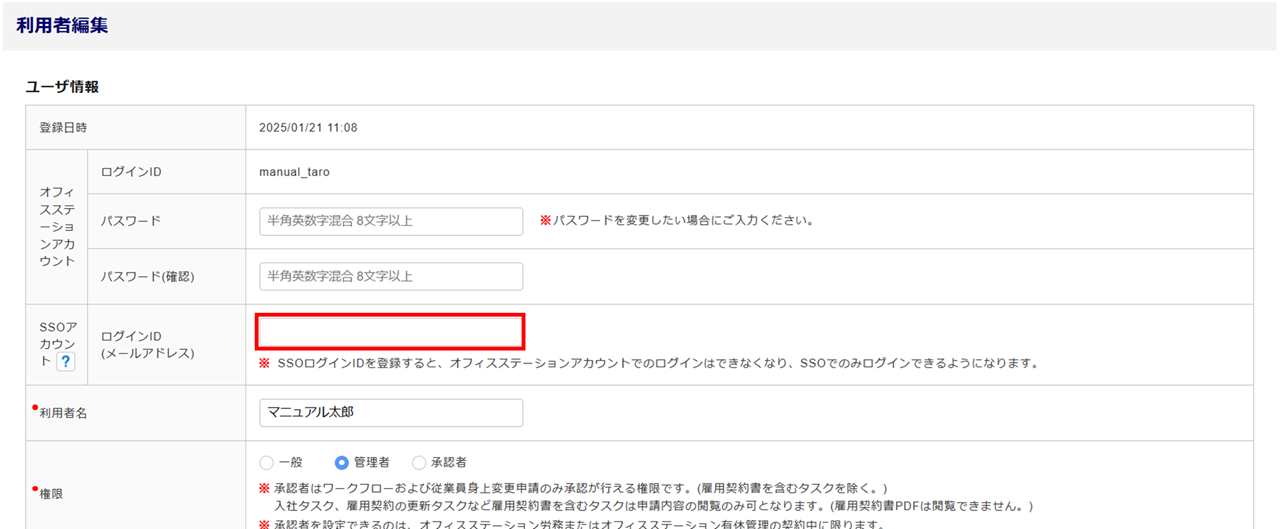Viewport: 1280px width, 529px height.
Task: Focus the パスワード input field
Action: coord(391,221)
